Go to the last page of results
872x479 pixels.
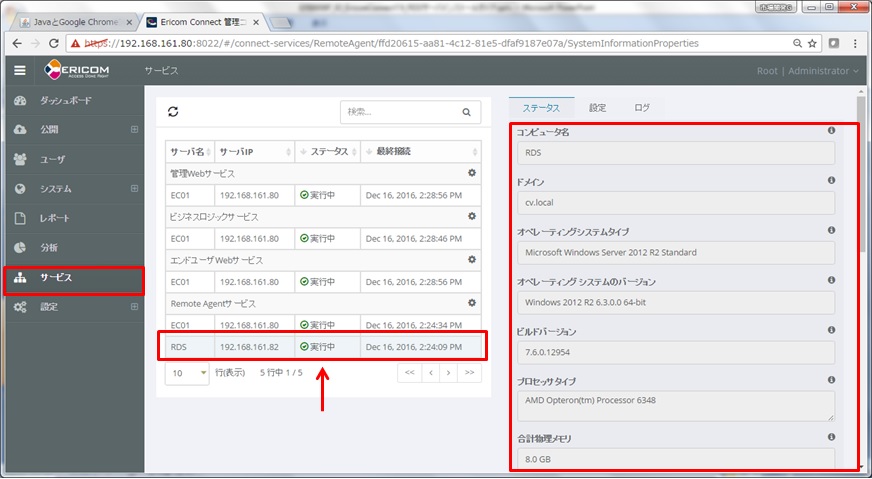[x=469, y=372]
